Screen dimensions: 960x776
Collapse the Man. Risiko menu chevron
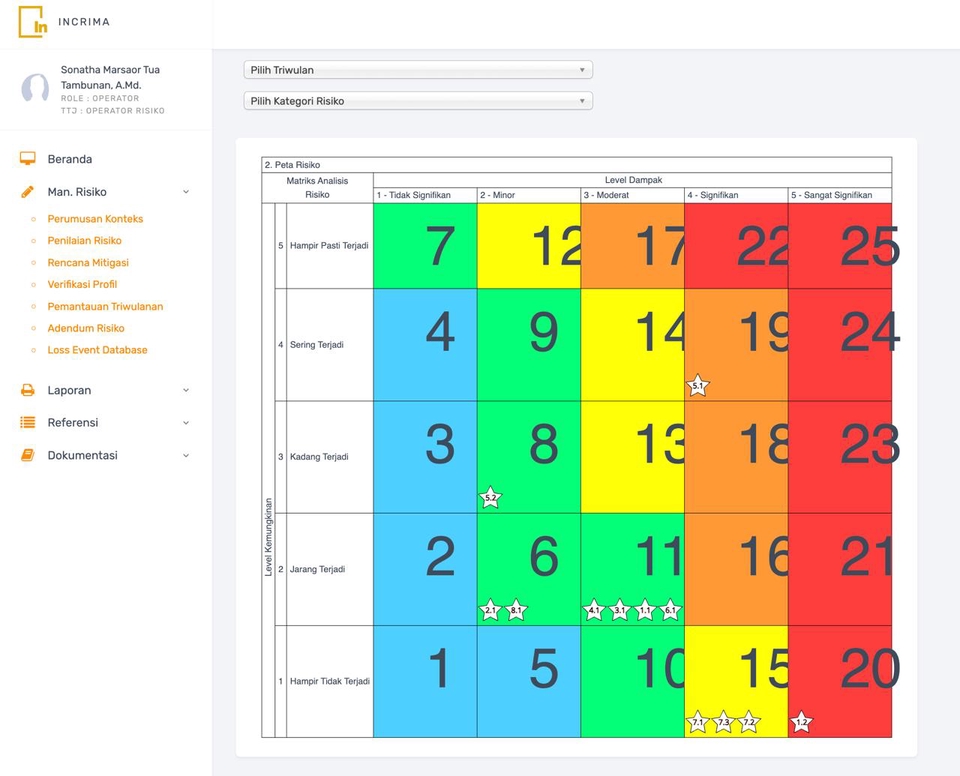tap(186, 192)
